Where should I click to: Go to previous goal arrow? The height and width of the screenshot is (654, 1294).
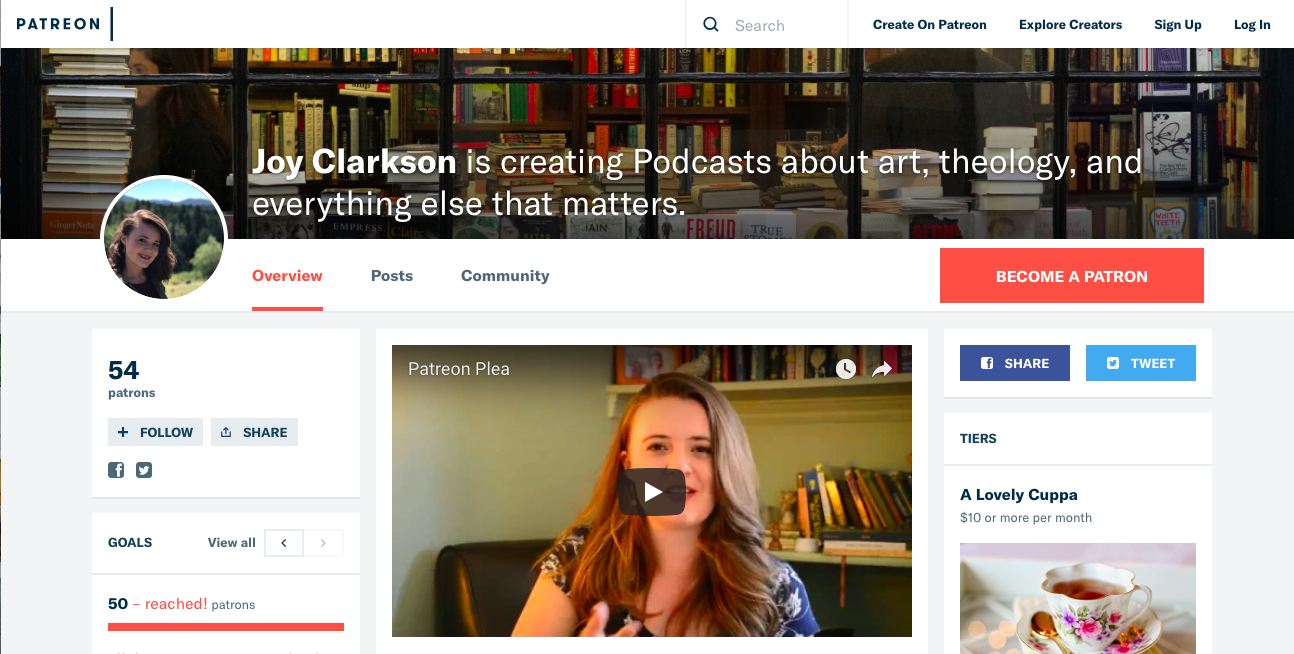pos(284,543)
